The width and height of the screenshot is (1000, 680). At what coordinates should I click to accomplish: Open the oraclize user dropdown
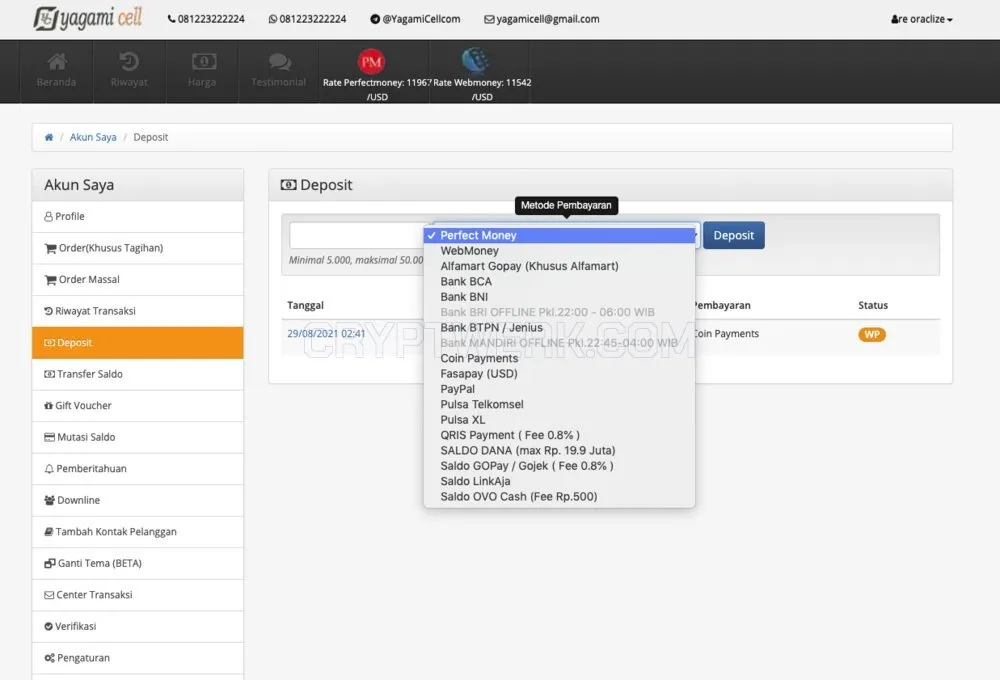click(x=922, y=19)
